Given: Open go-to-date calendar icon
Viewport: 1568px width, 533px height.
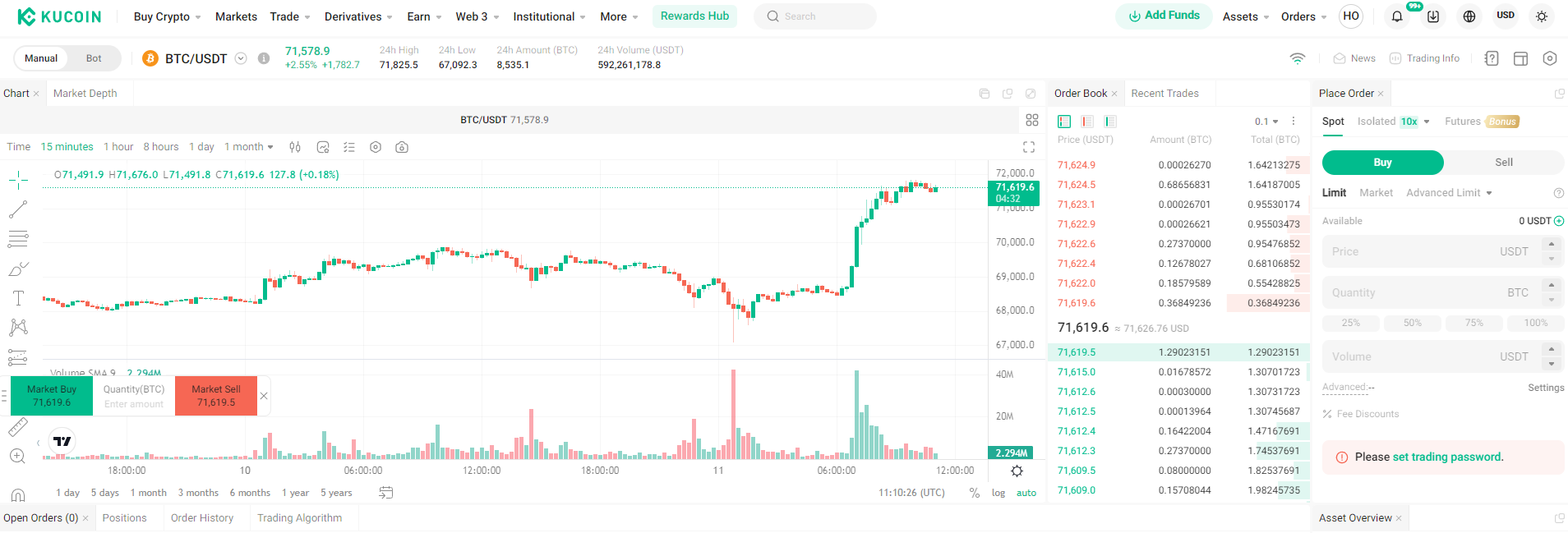Looking at the screenshot, I should [x=386, y=493].
